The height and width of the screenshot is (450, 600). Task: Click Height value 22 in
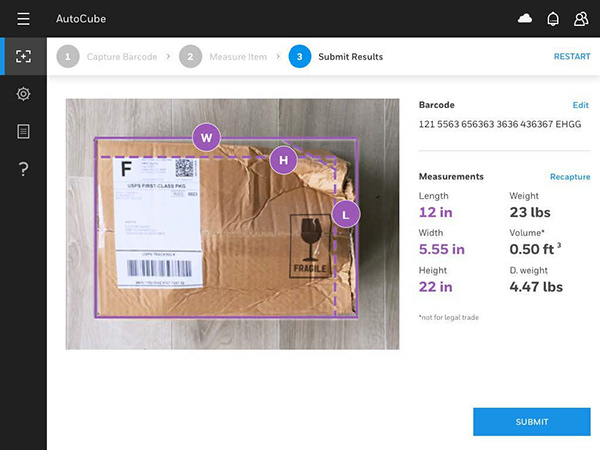point(435,287)
